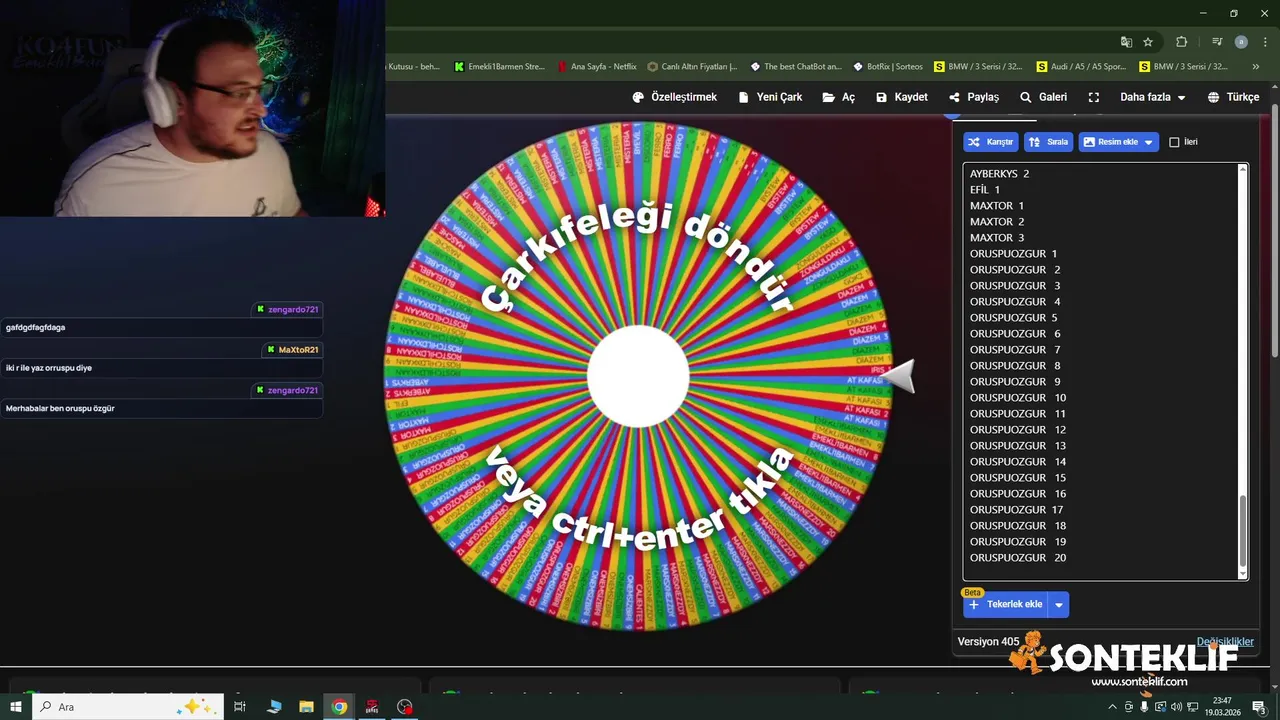Open Canlı Altın Fiyatları bookmark
This screenshot has height=720, width=1280.
click(692, 67)
